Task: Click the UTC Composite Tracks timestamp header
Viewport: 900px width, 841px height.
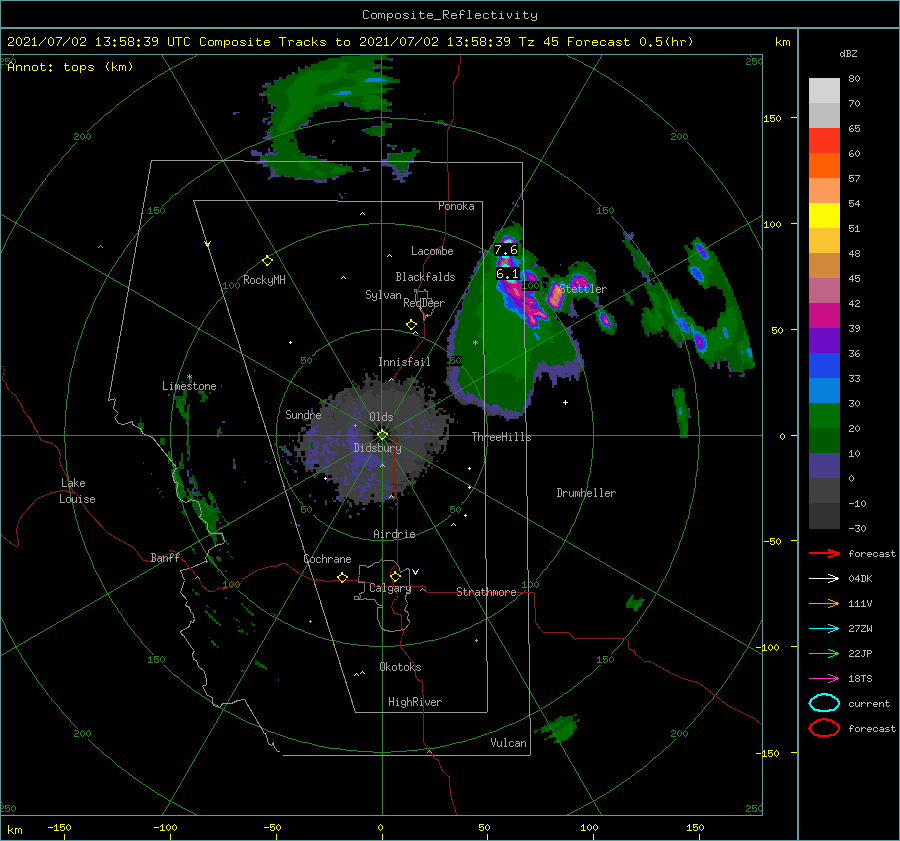Action: [x=350, y=42]
